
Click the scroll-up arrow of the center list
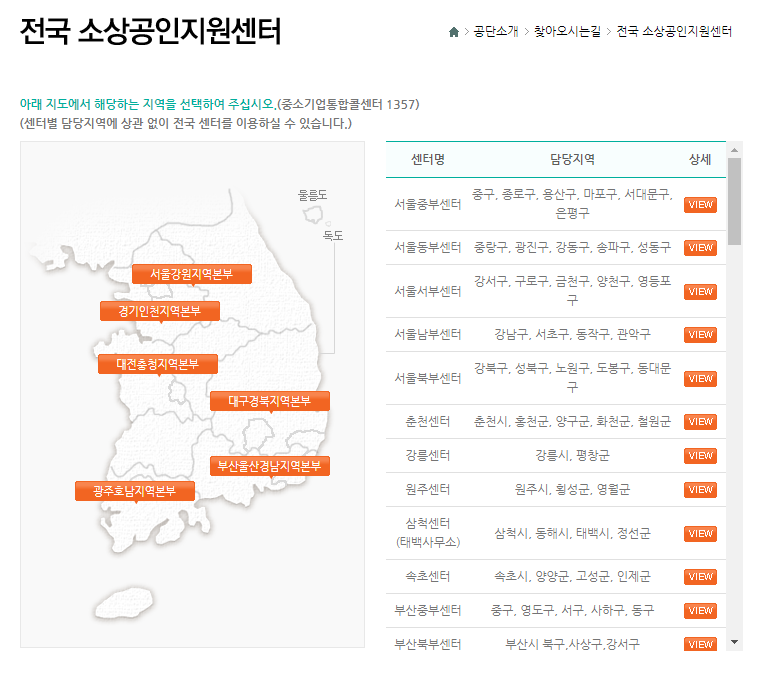(x=734, y=150)
